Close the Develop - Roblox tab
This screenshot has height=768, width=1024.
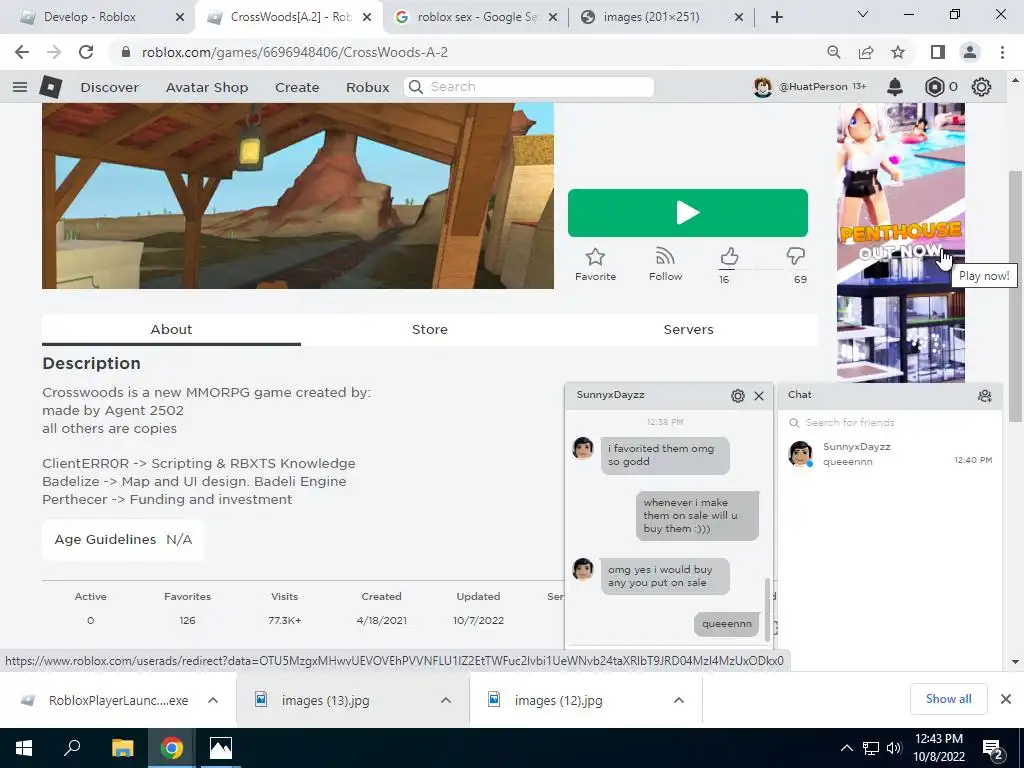click(x=180, y=17)
